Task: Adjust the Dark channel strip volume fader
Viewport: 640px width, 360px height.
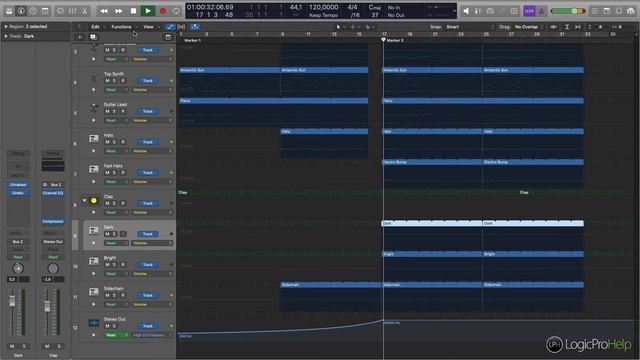Action: point(12,301)
